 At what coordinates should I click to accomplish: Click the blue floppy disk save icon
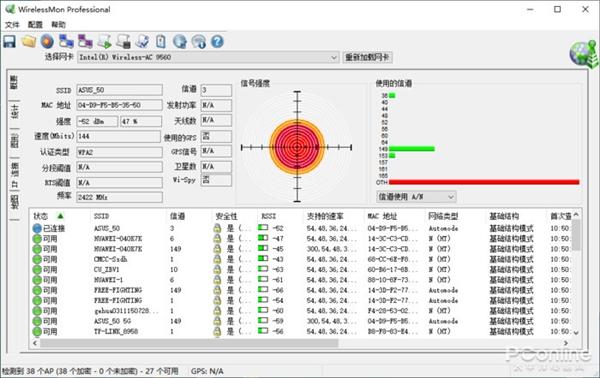[x=10, y=41]
